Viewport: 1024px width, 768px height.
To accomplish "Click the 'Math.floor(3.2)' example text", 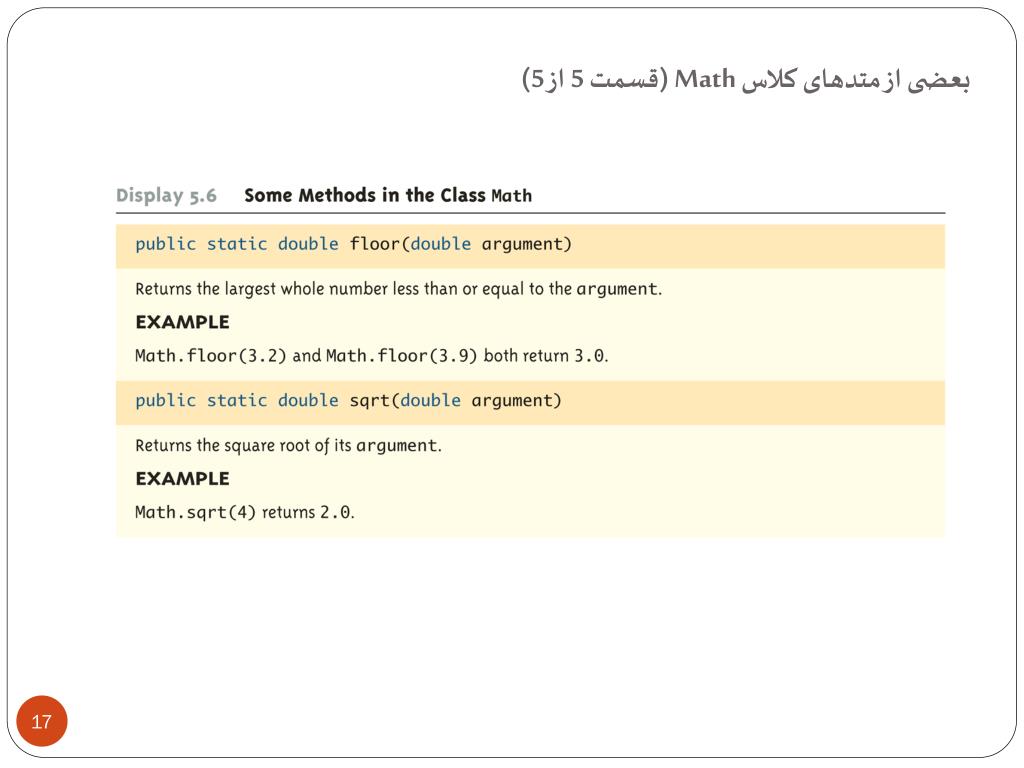I will pos(210,356).
